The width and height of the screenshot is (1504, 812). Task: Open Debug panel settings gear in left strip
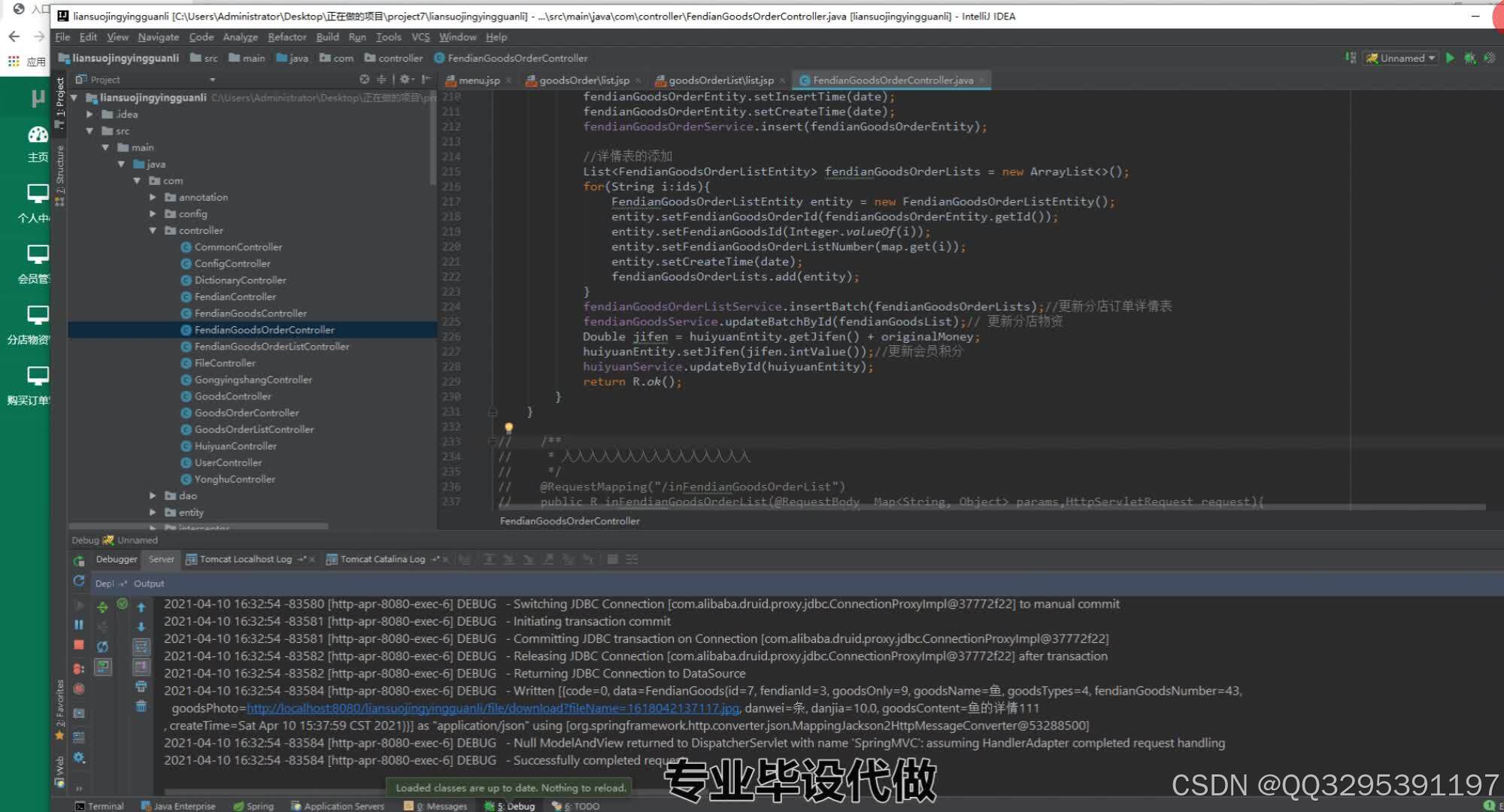coord(79,758)
